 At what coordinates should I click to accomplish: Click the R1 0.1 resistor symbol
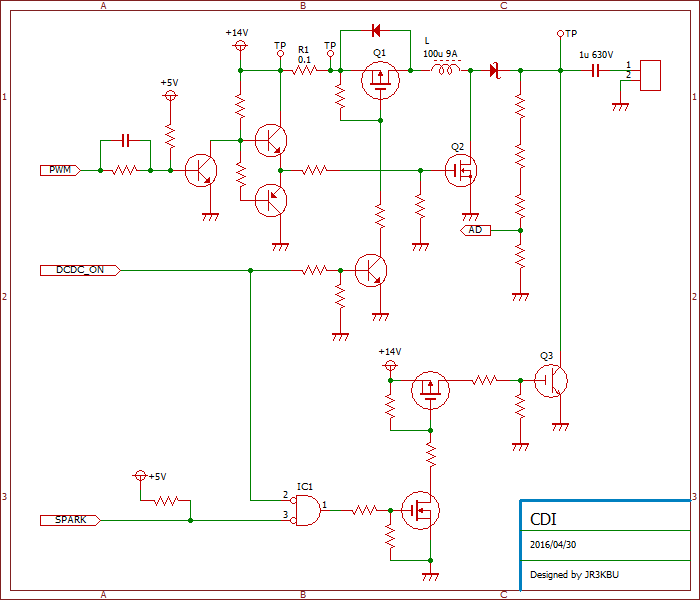[305, 71]
